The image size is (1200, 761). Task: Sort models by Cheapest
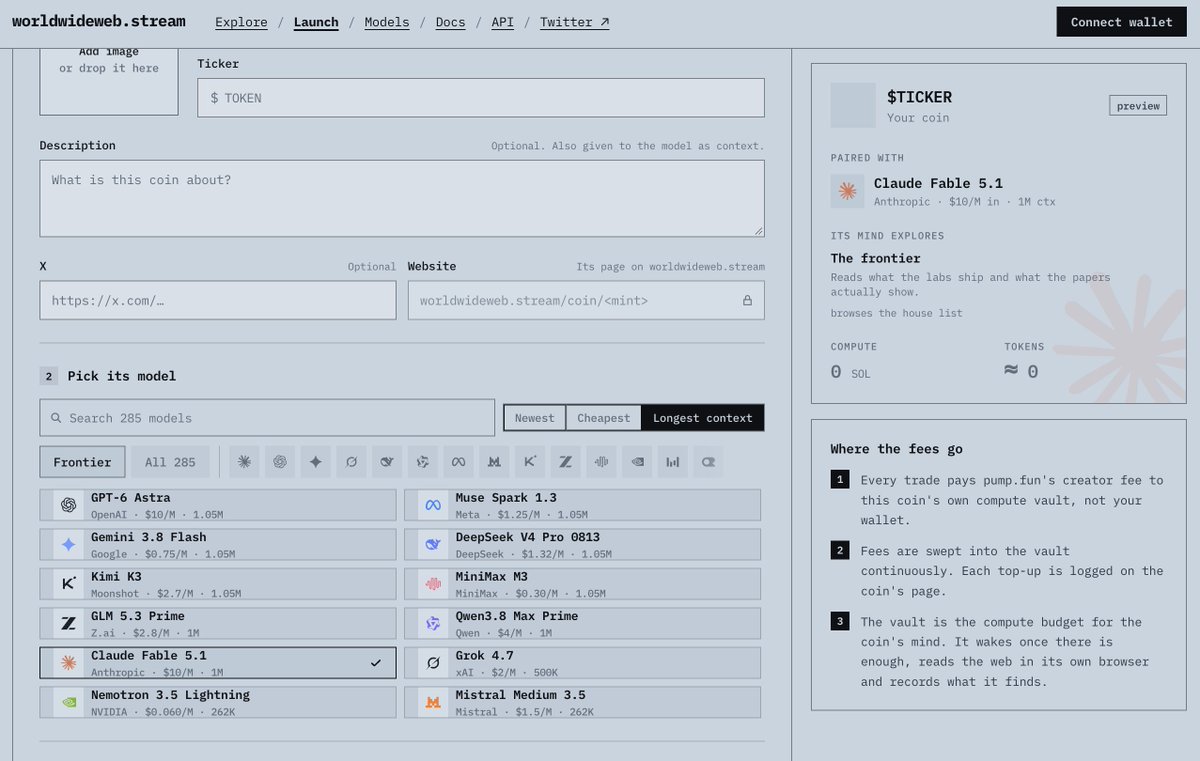[x=604, y=418]
